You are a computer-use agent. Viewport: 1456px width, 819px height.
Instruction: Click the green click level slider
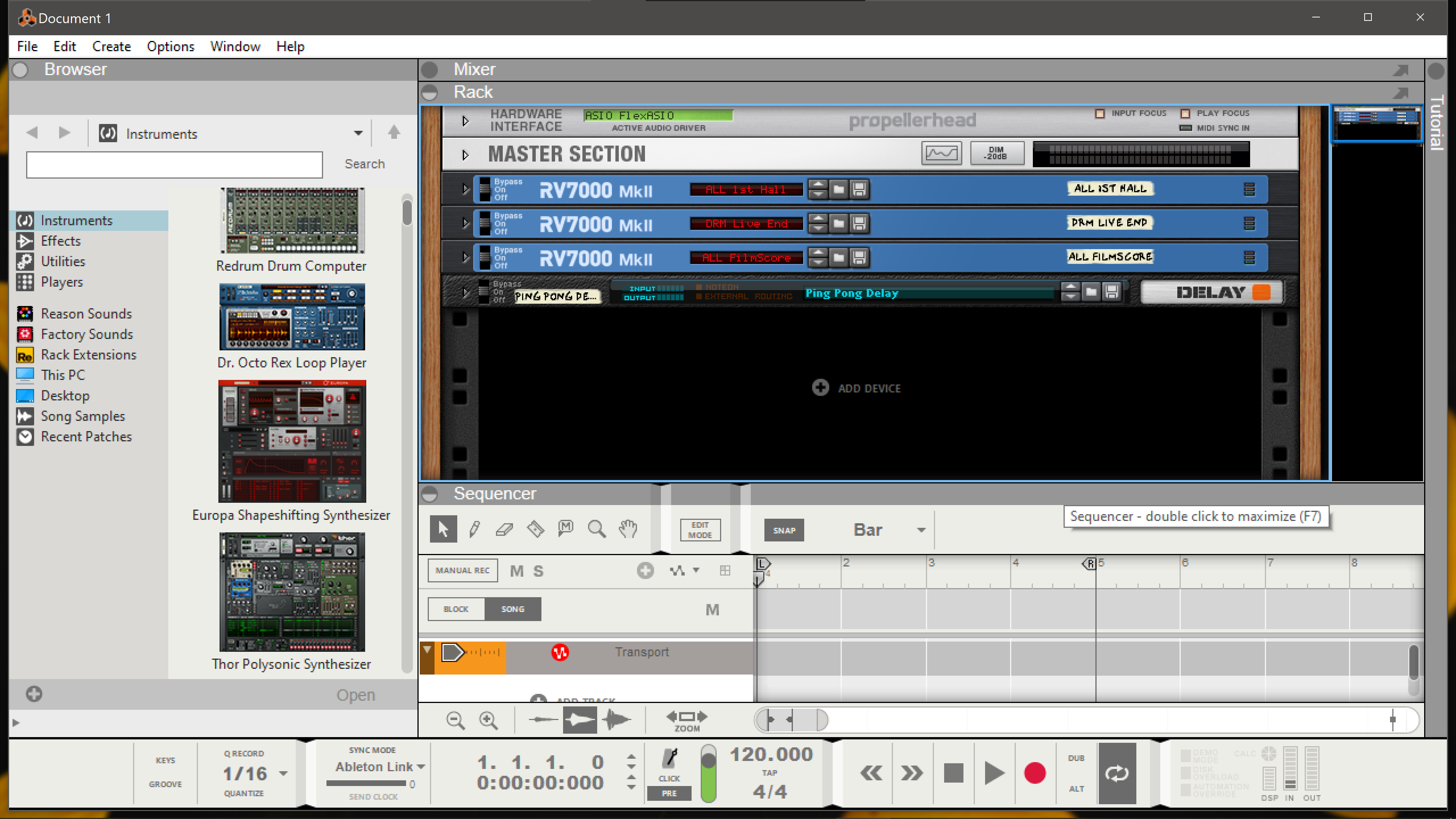(708, 773)
